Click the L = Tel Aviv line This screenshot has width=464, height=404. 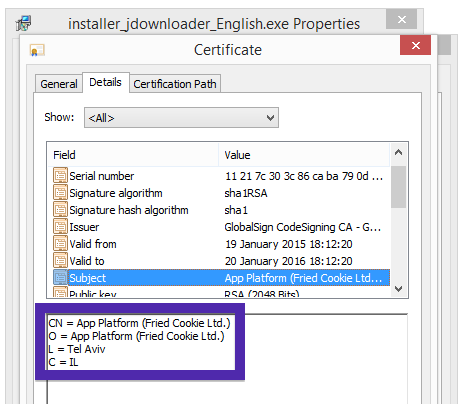coord(77,349)
